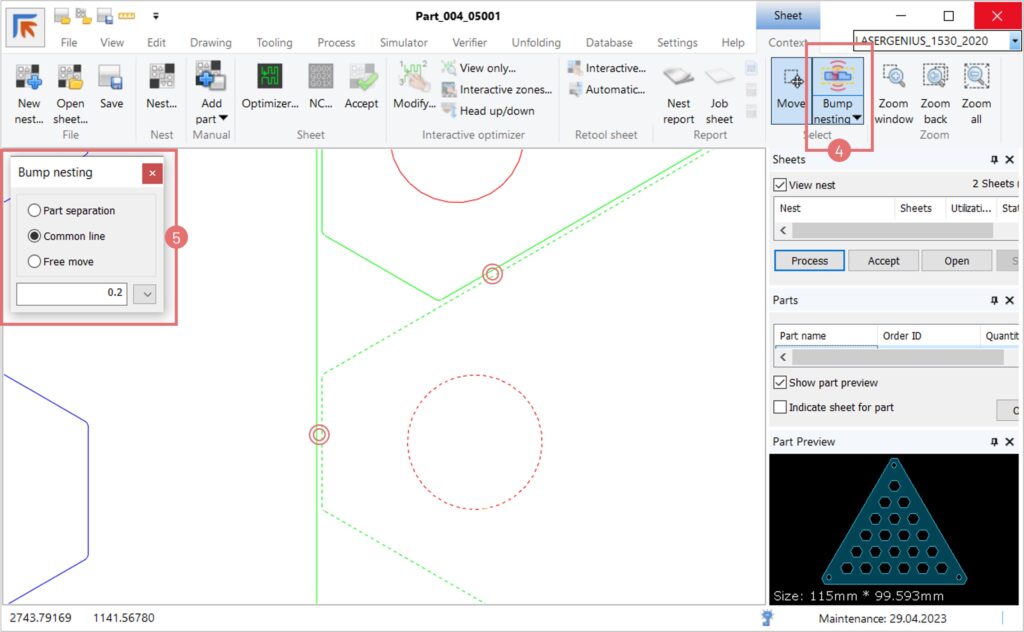Click the New nest icon
The height and width of the screenshot is (632, 1024).
[29, 78]
